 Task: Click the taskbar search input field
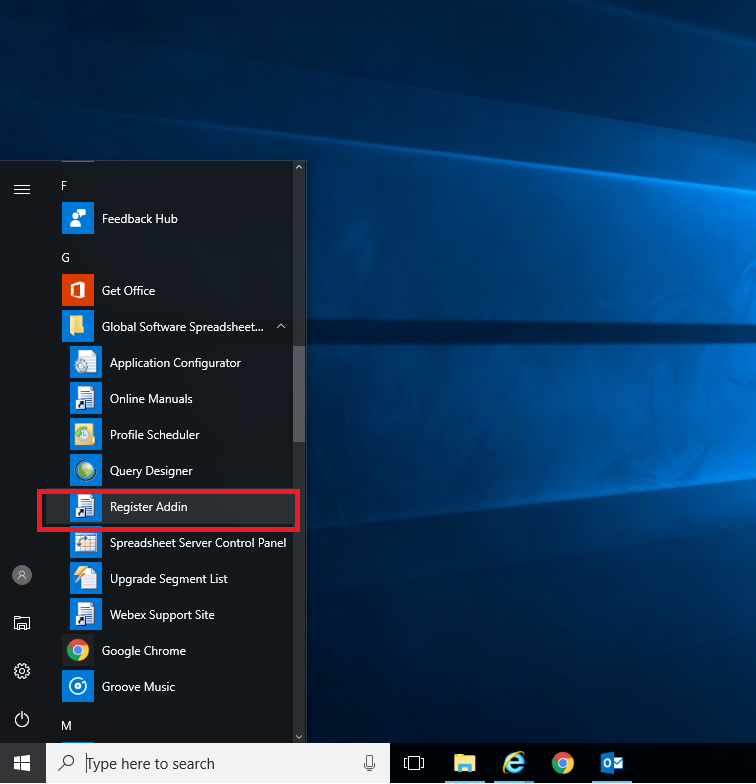pos(220,764)
